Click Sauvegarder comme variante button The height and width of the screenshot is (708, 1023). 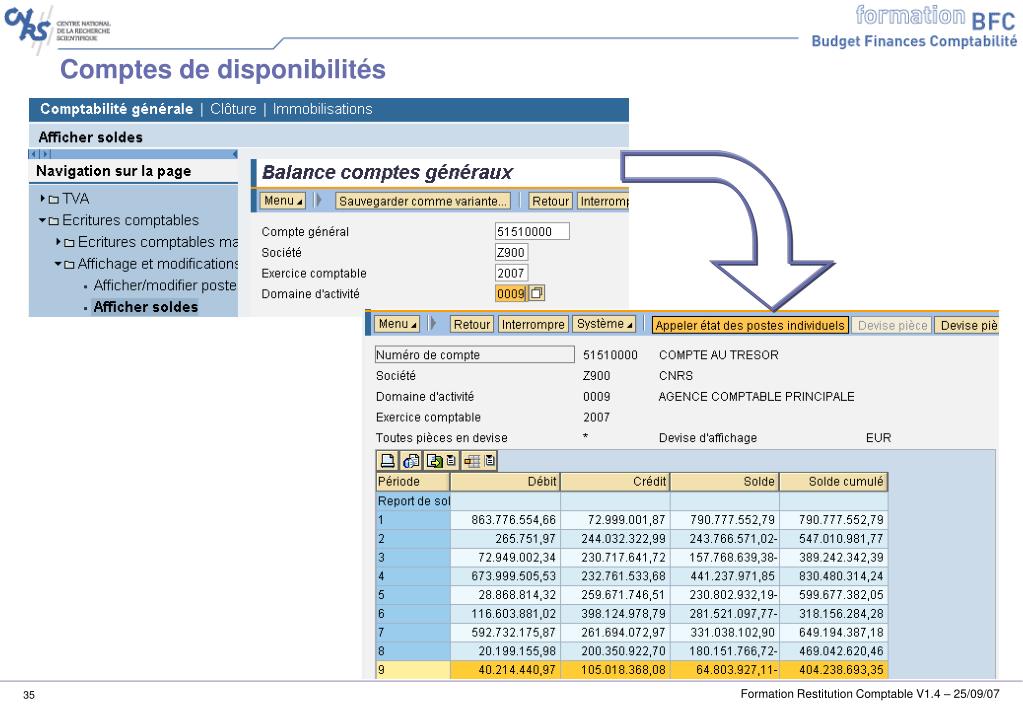pos(423,201)
